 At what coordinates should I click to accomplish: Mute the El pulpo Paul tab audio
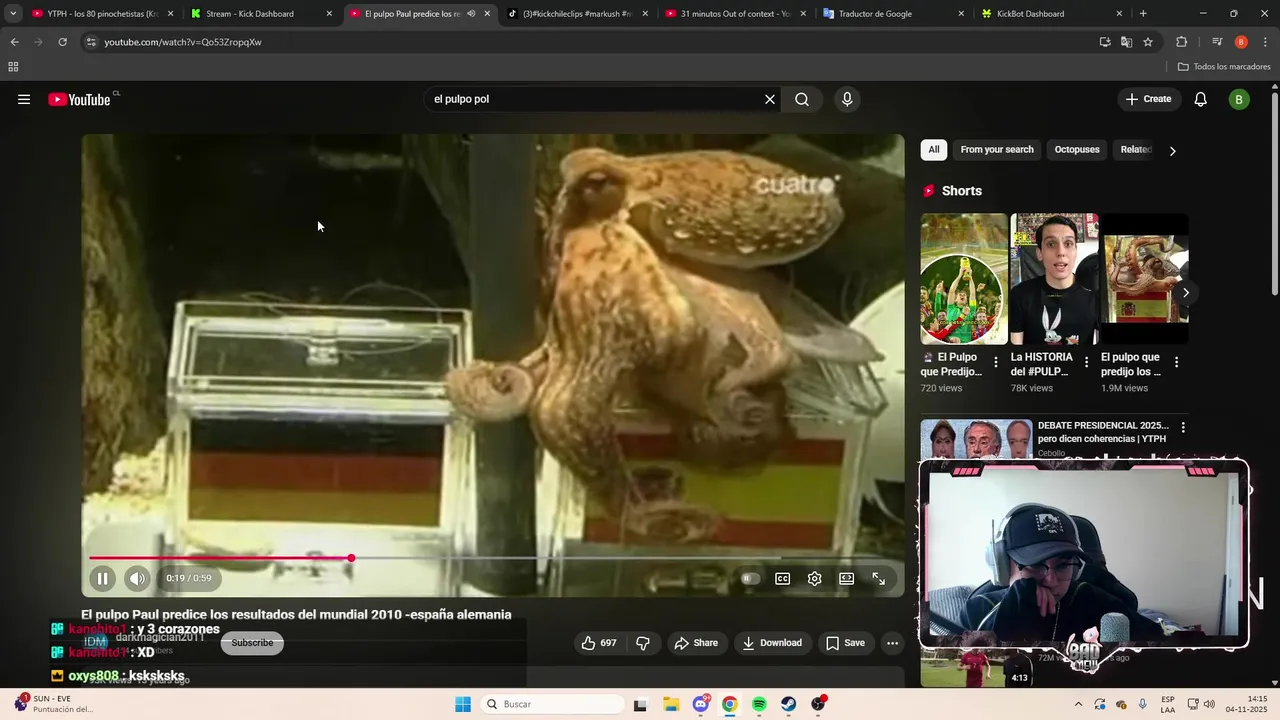click(x=471, y=14)
